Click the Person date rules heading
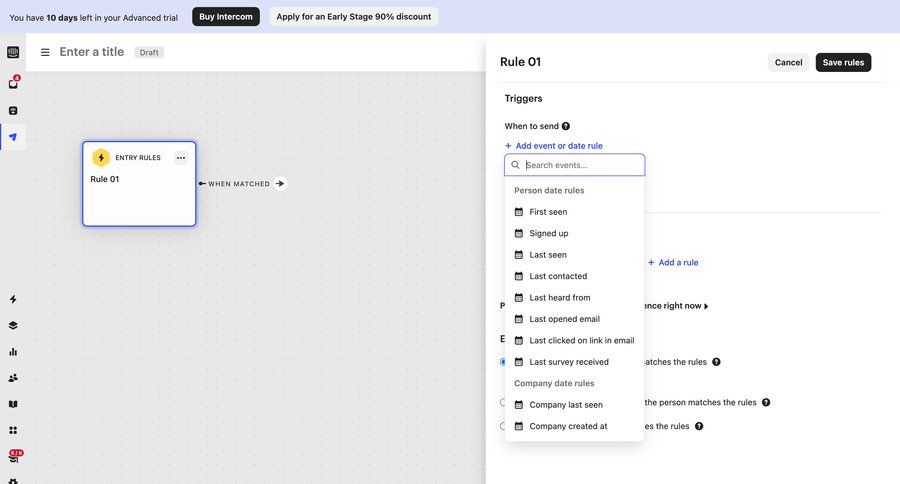Viewport: 900px width, 484px height. 549,191
